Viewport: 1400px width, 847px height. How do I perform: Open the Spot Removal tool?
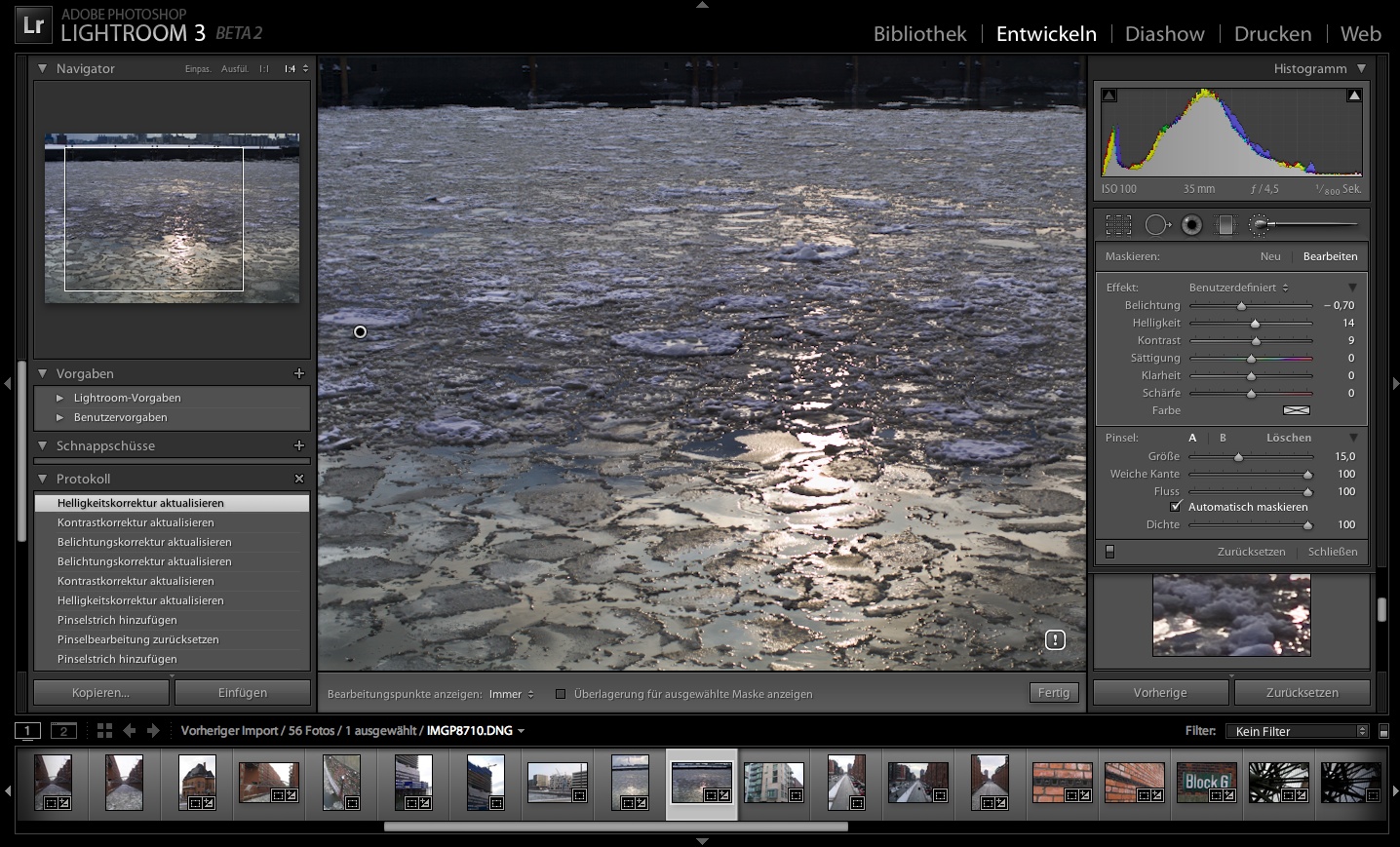(1156, 224)
